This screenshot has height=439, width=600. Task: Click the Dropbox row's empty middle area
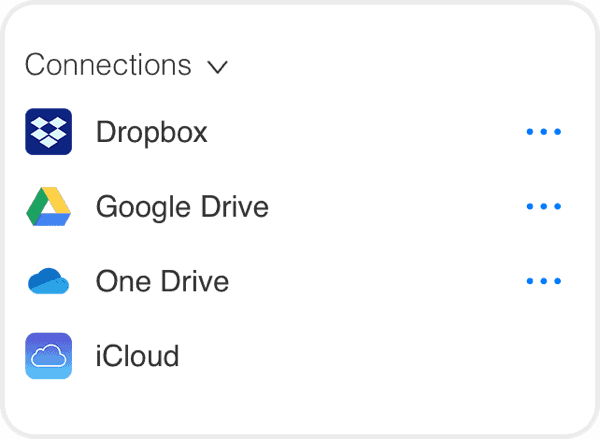[x=367, y=132]
